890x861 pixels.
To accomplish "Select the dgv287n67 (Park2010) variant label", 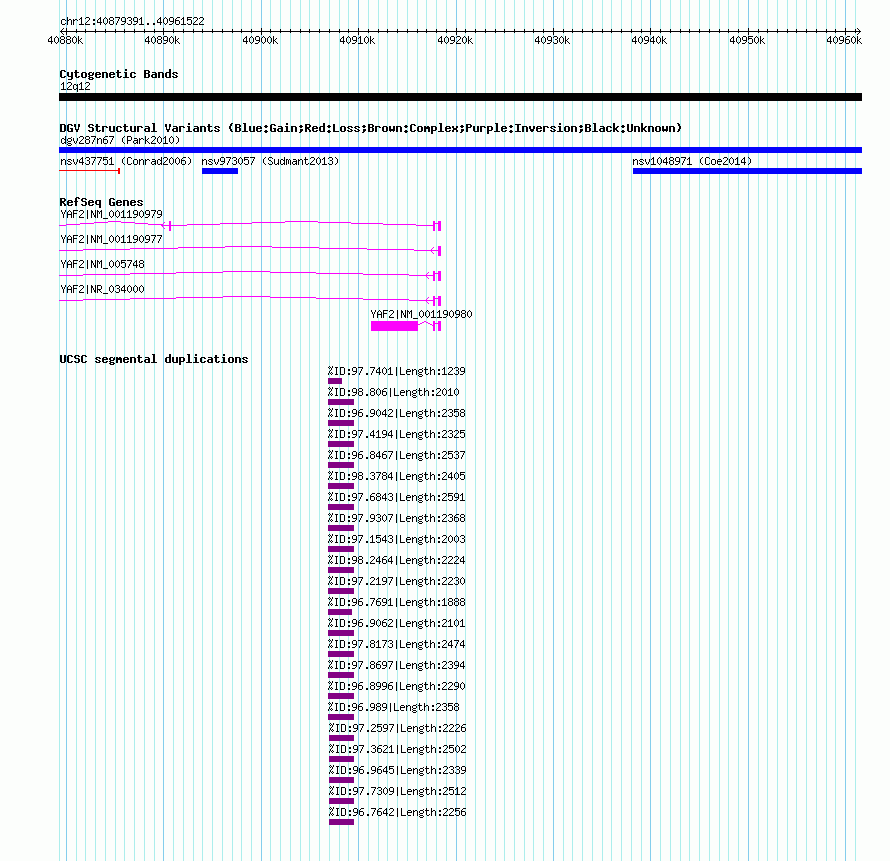I will click(120, 140).
